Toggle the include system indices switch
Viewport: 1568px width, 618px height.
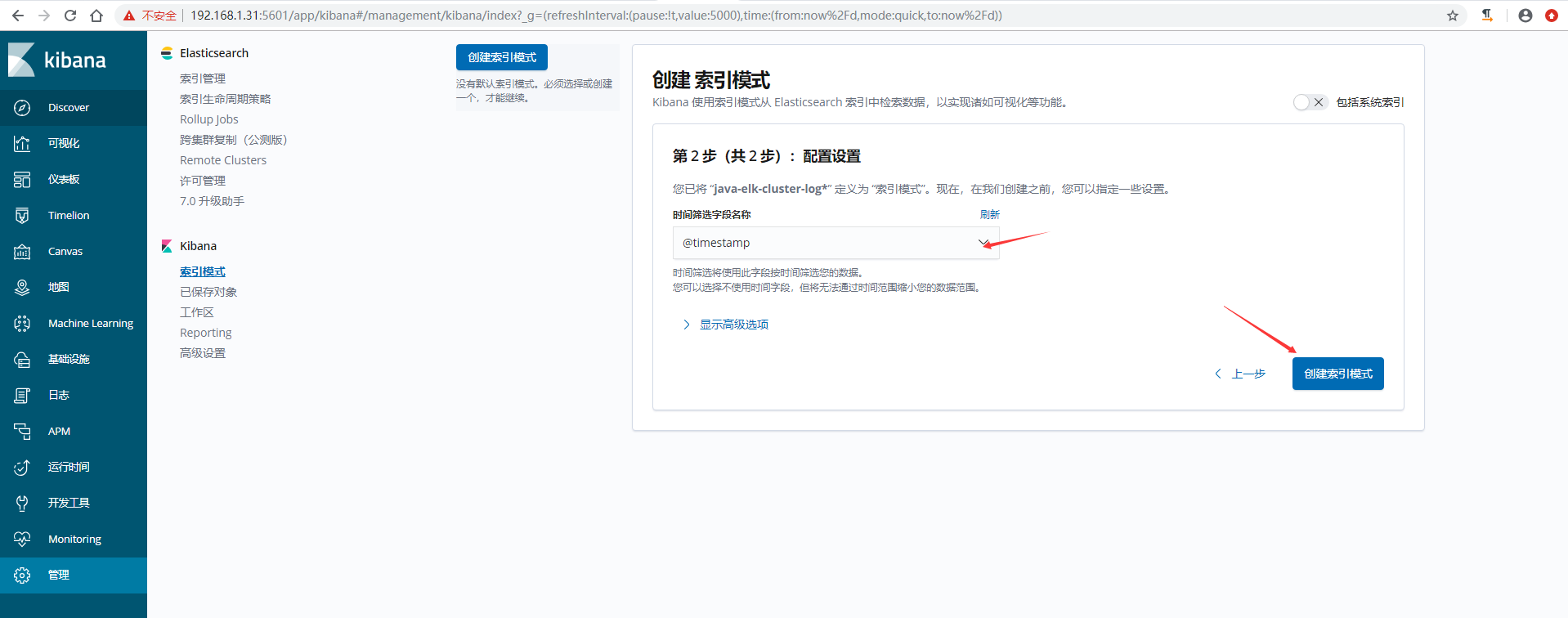[1310, 102]
